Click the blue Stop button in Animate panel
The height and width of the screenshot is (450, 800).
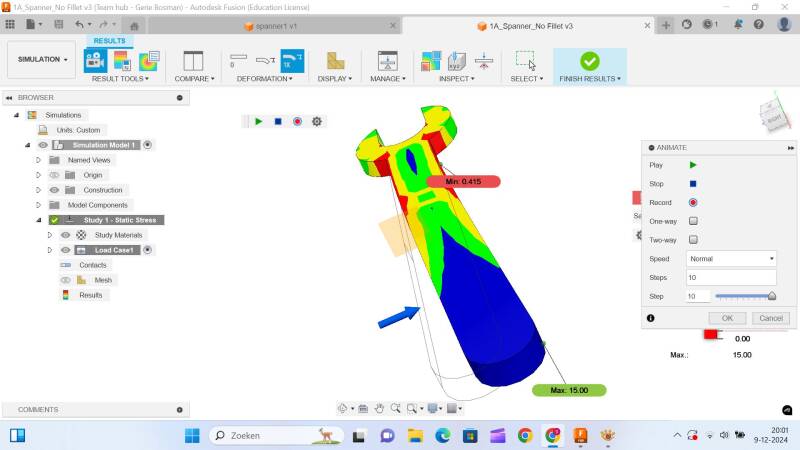693,184
